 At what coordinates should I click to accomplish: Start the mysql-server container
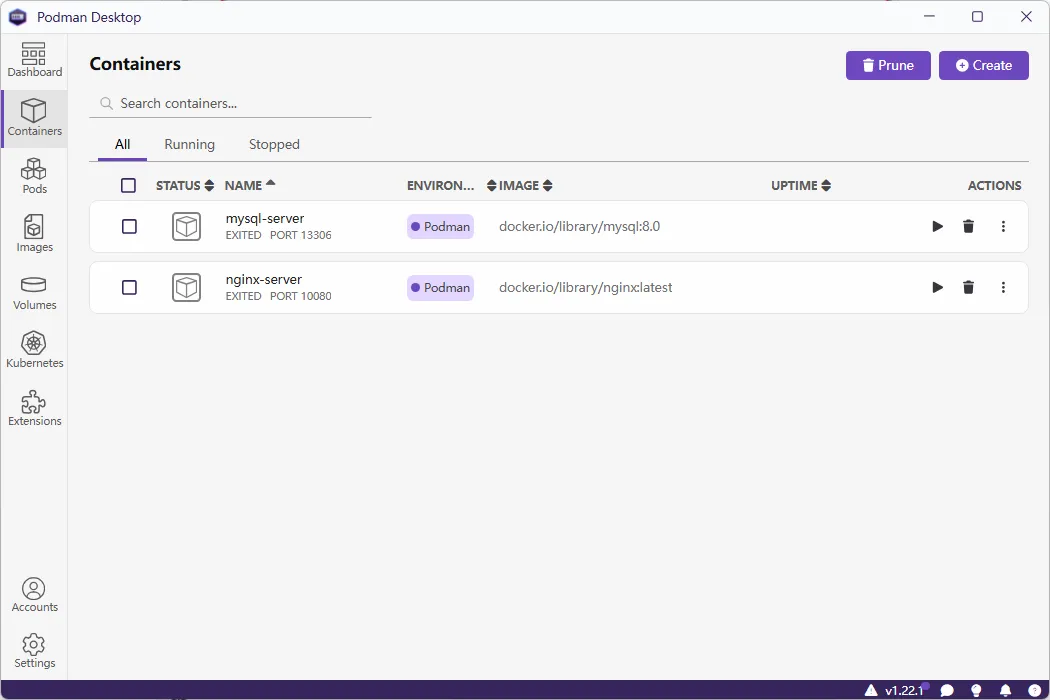tap(937, 227)
